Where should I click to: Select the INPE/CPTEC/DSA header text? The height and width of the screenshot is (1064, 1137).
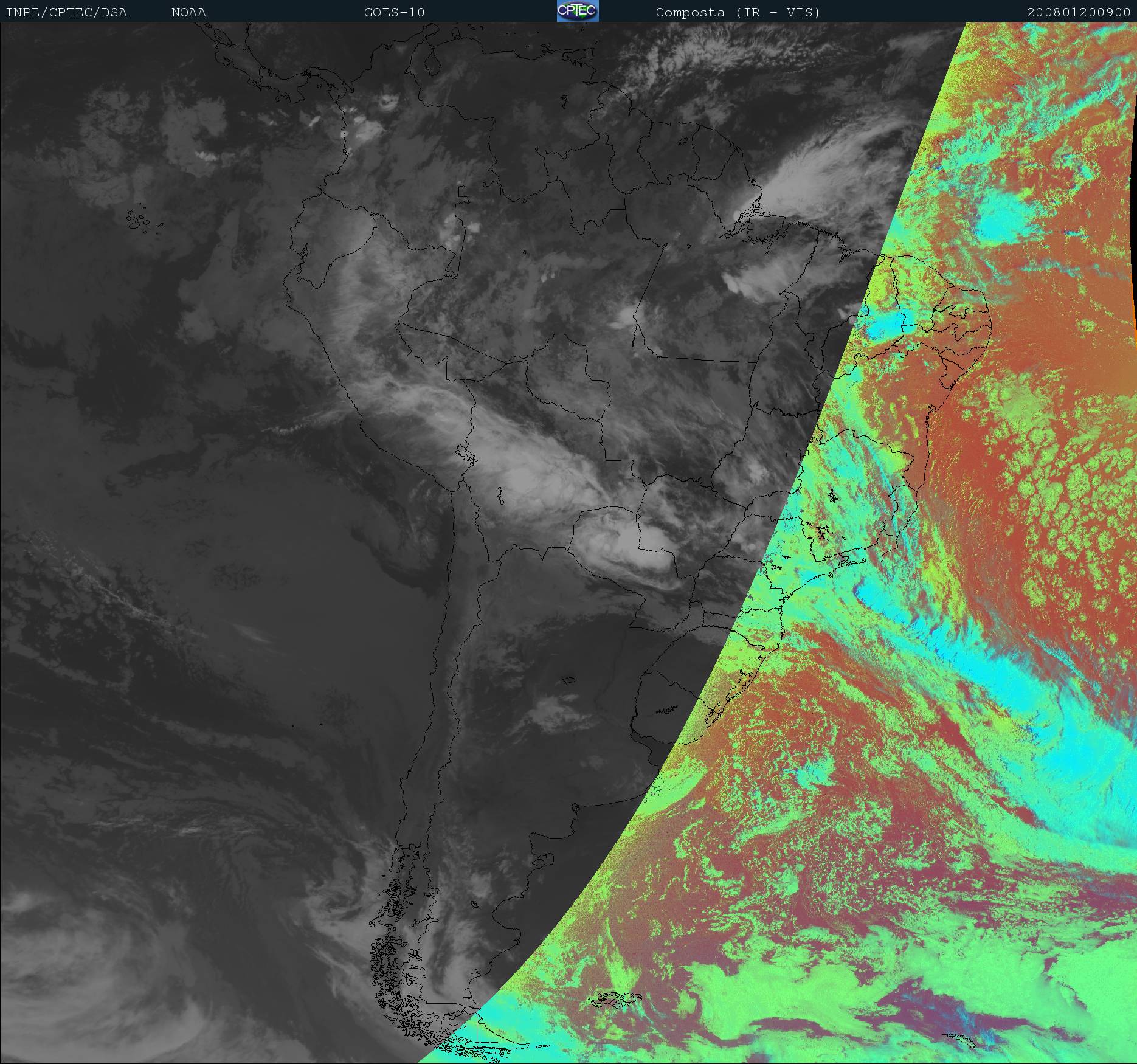66,12
